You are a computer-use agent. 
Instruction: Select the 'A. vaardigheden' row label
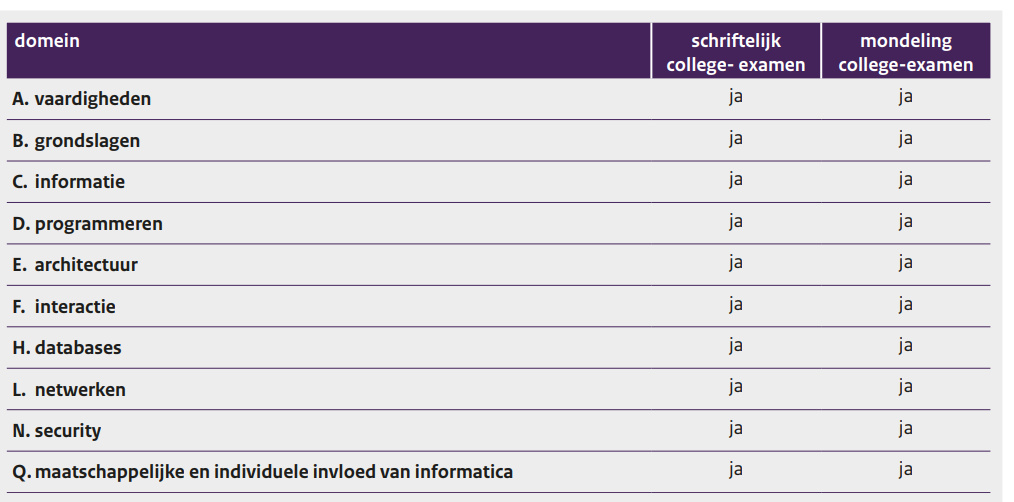coord(82,99)
